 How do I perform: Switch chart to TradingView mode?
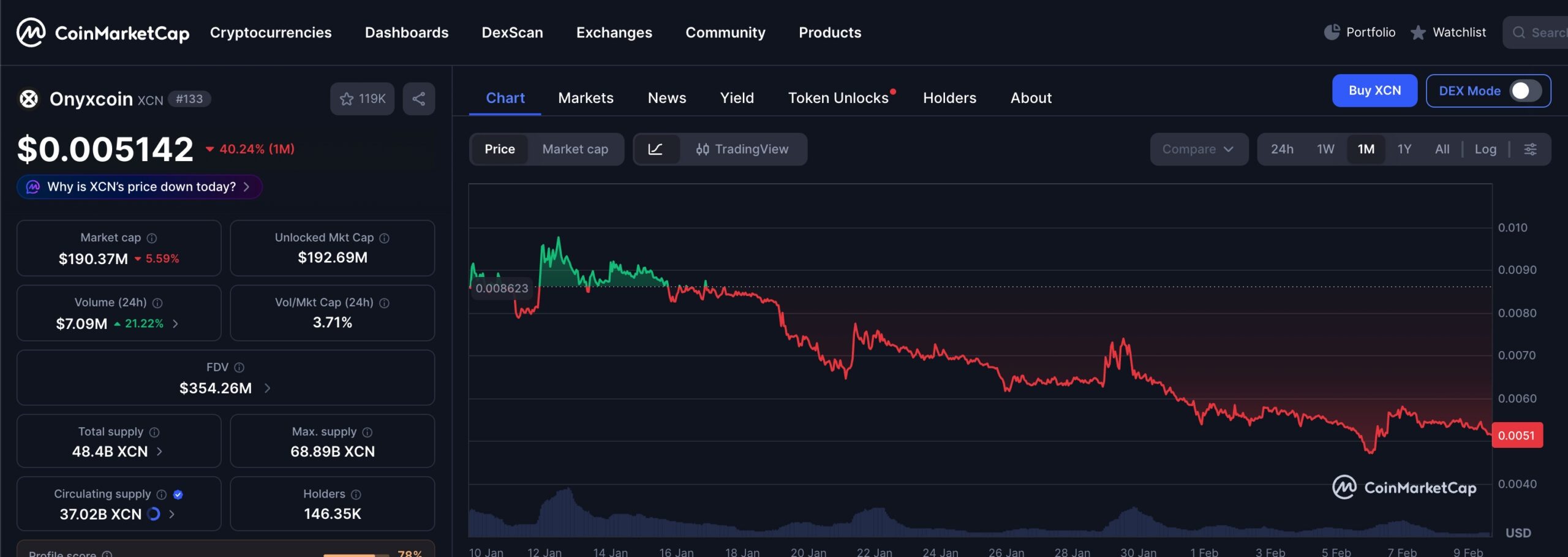coord(742,149)
